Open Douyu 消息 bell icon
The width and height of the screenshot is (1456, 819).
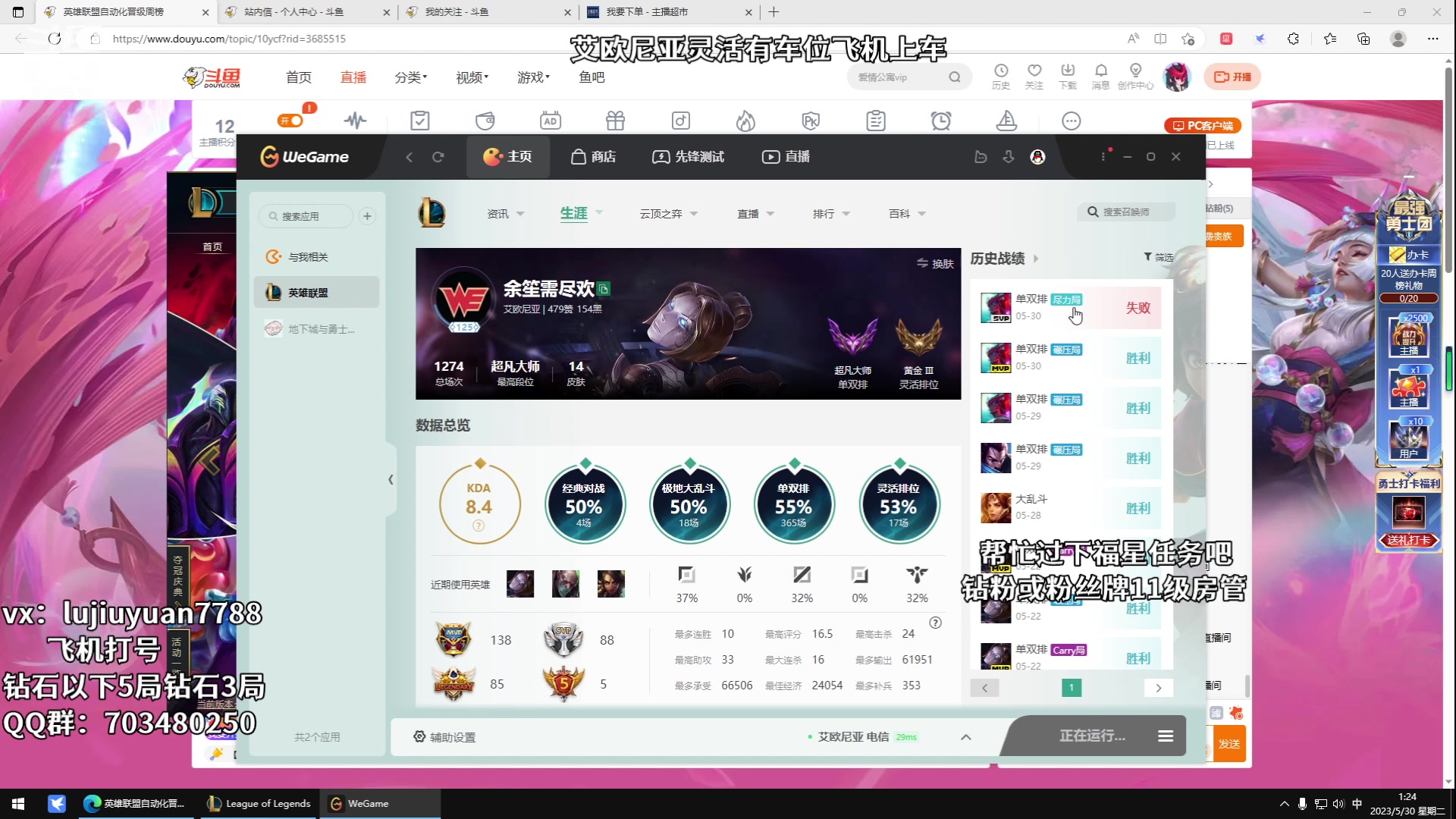(1101, 77)
